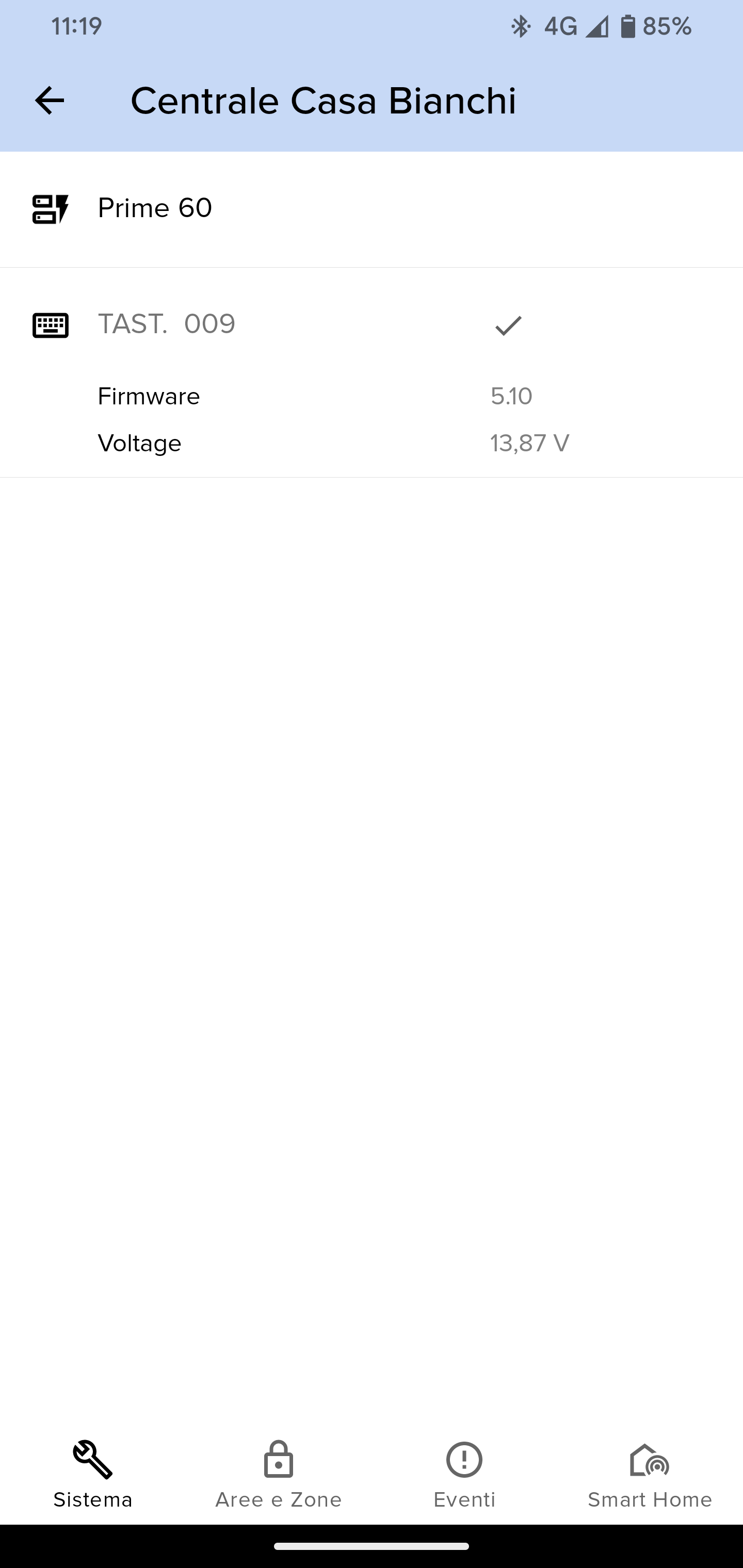Go back using the arrow icon
Screen dimensions: 743x1568
coord(50,101)
